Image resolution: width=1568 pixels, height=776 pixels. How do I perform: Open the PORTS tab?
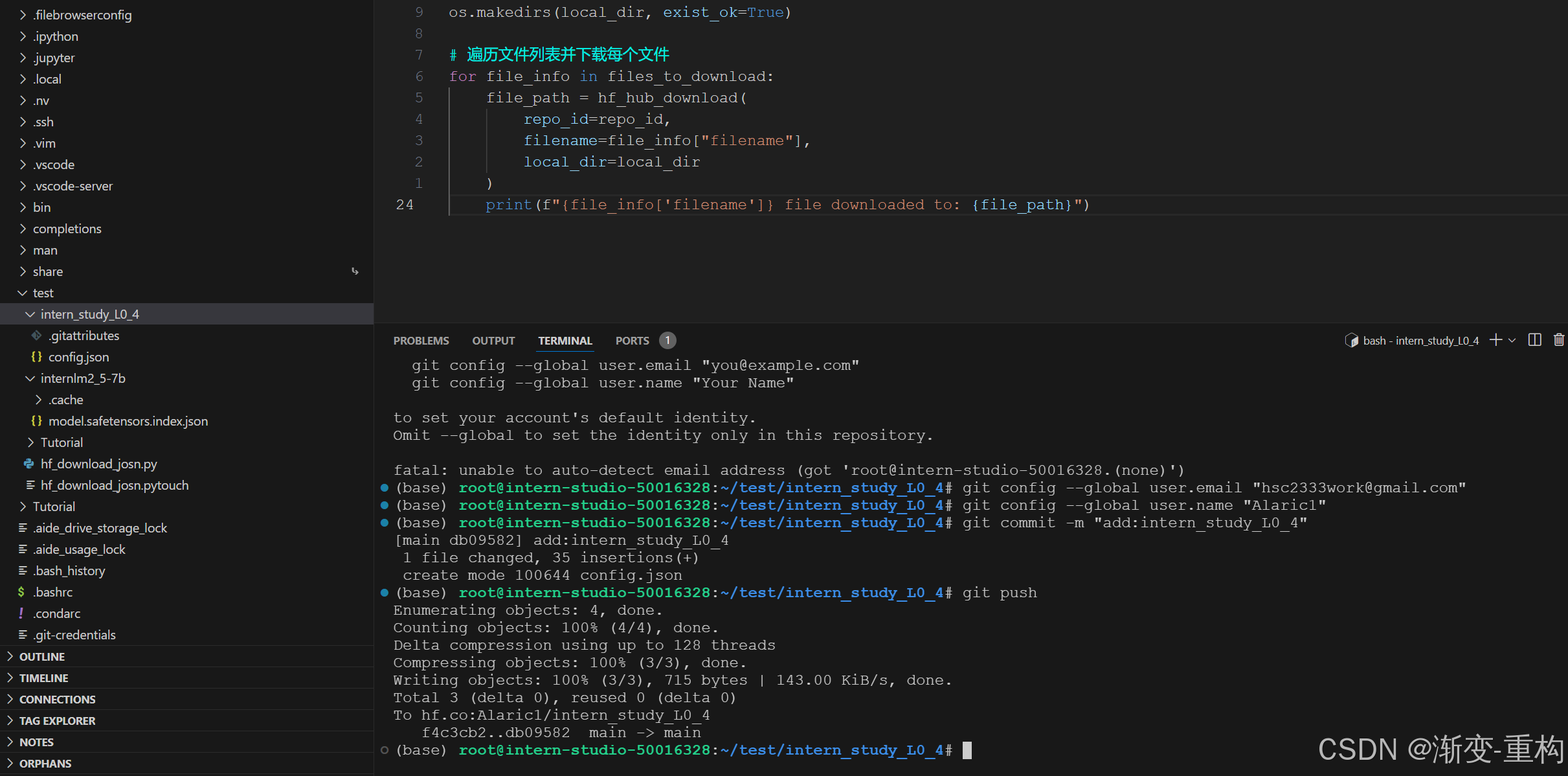632,341
